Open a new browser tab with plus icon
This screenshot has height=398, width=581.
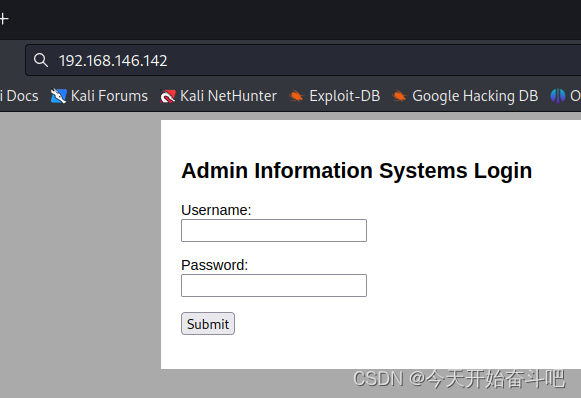(x=4, y=19)
